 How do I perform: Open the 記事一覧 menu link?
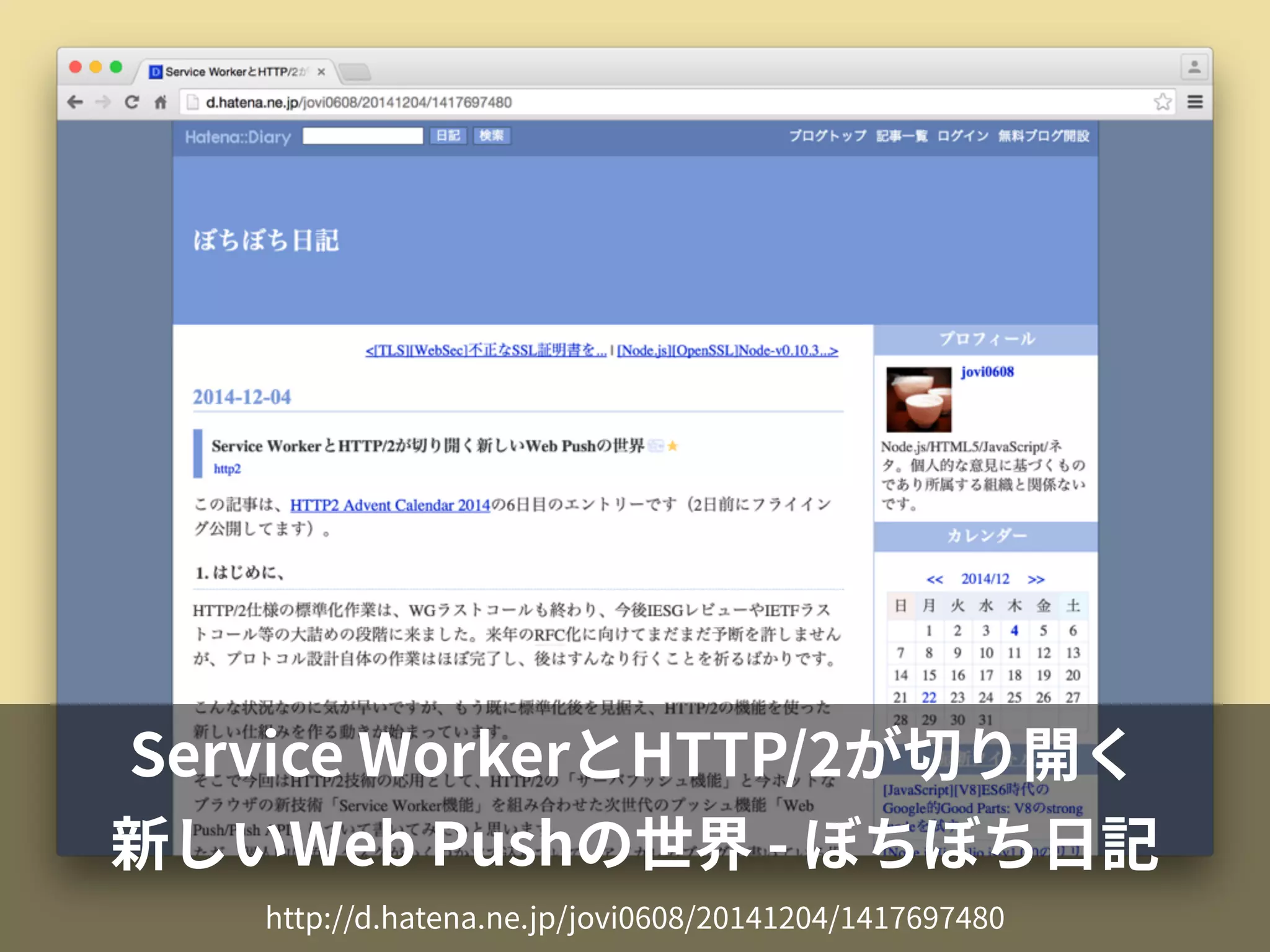coord(902,136)
